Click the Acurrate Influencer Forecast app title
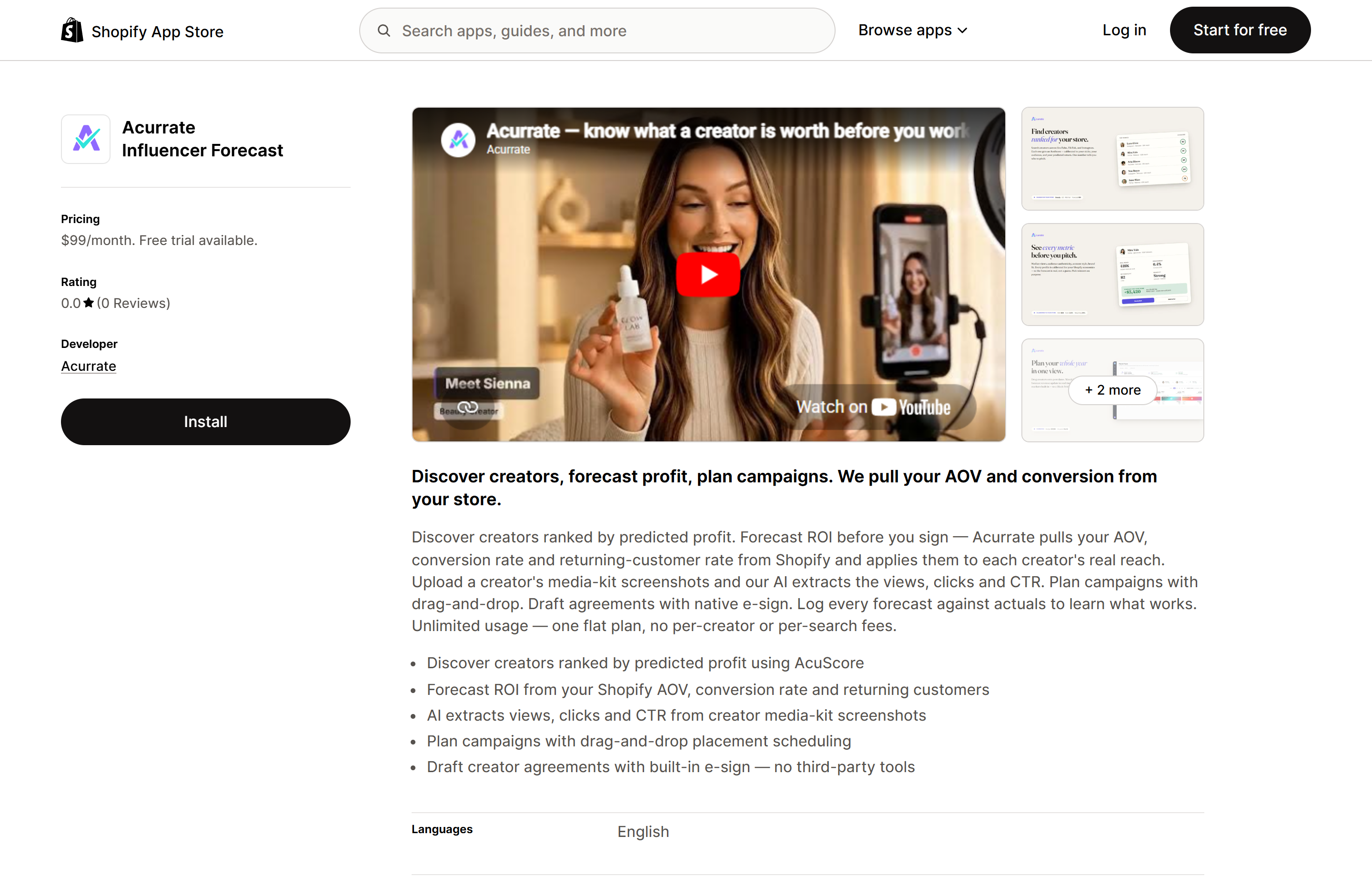 coord(202,139)
